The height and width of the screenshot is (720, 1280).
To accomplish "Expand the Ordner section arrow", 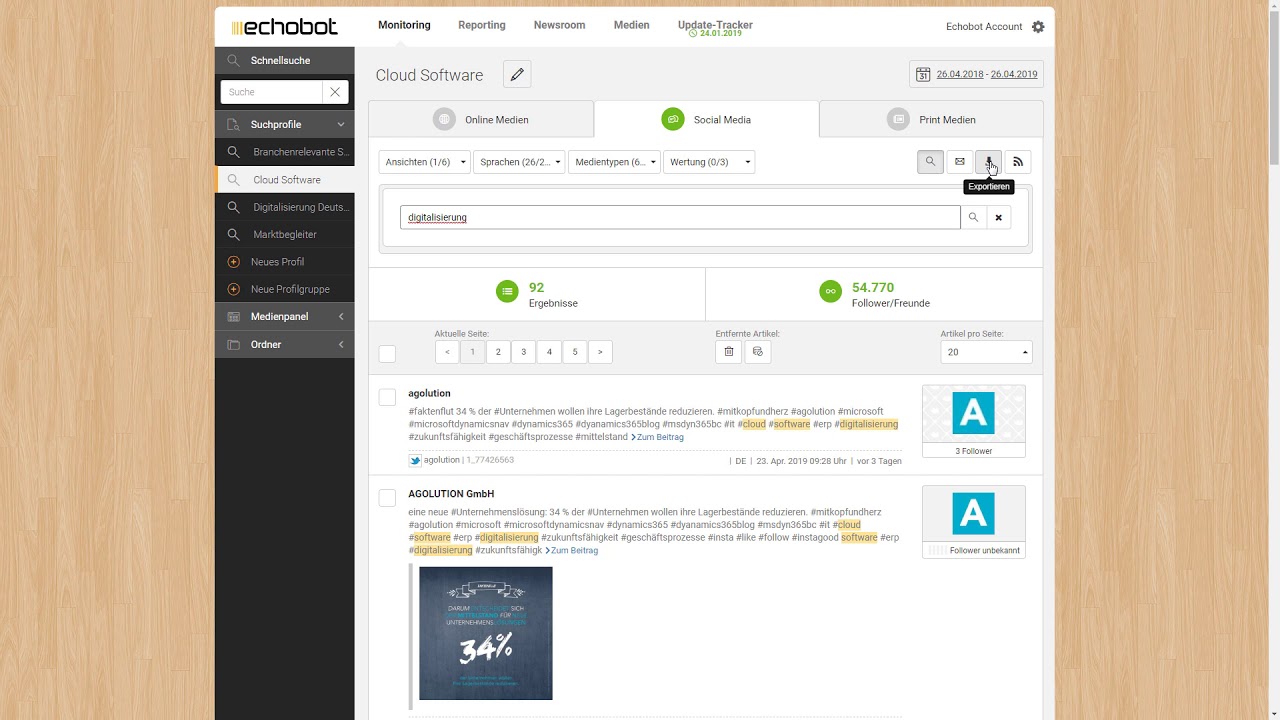I will click(x=341, y=345).
